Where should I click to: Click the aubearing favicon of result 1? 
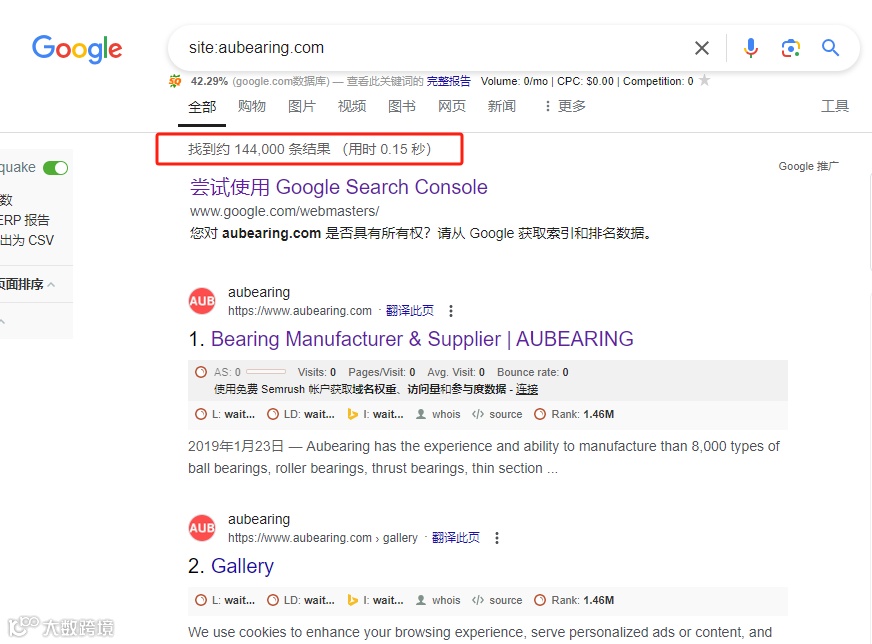pos(202,301)
